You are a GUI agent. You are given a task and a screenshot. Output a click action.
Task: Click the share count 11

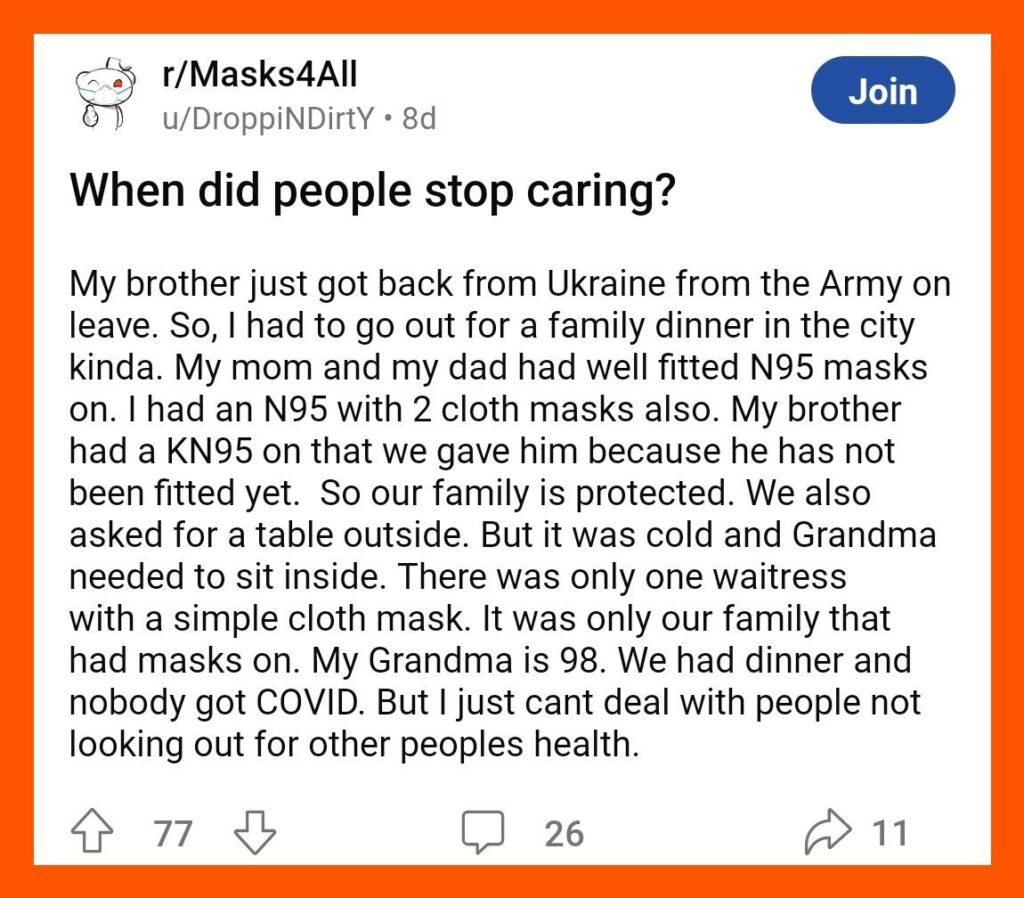click(x=889, y=833)
